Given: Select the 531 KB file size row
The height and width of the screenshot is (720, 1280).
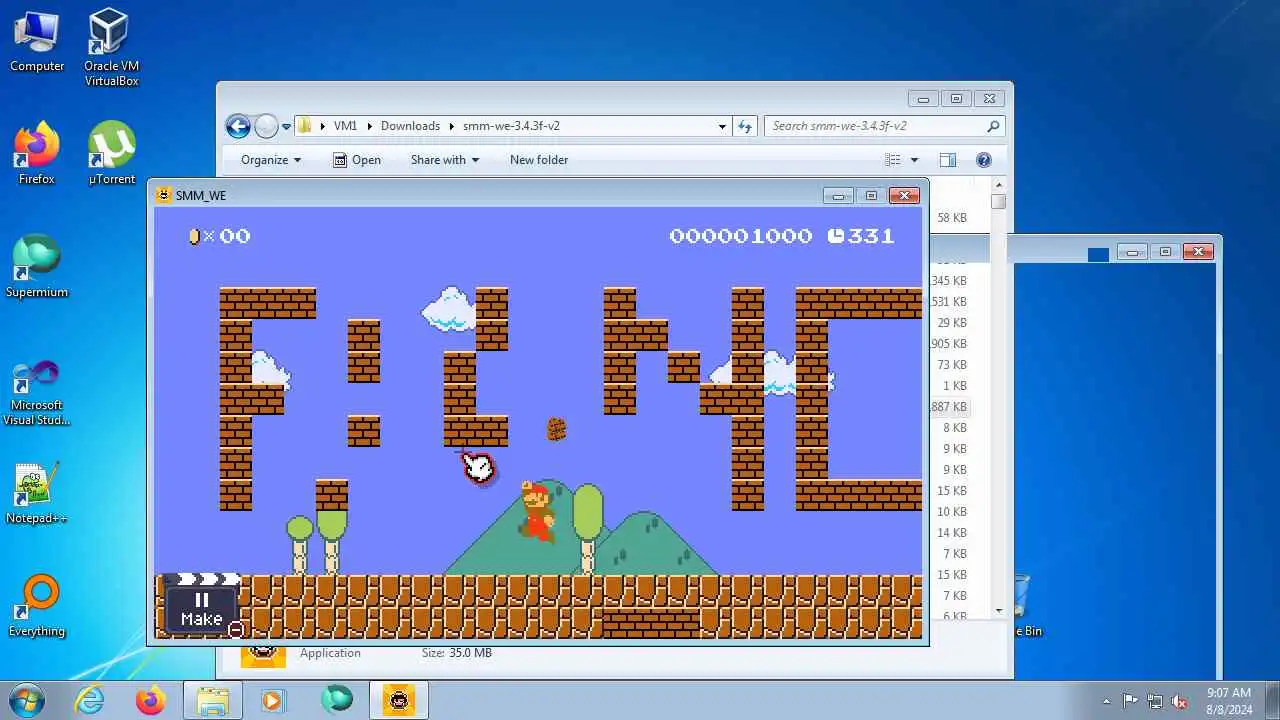Looking at the screenshot, I should [x=949, y=302].
